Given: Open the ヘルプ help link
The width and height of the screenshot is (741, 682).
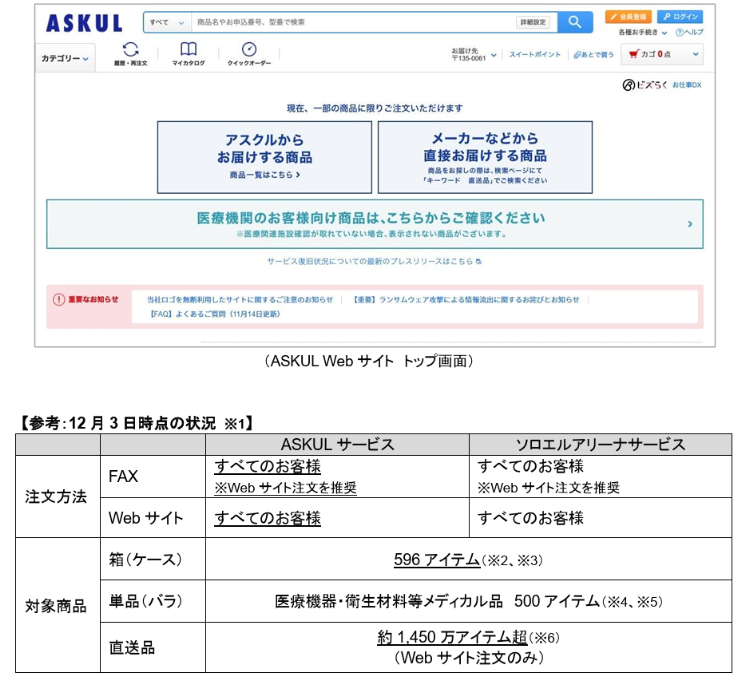Looking at the screenshot, I should coord(689,32).
